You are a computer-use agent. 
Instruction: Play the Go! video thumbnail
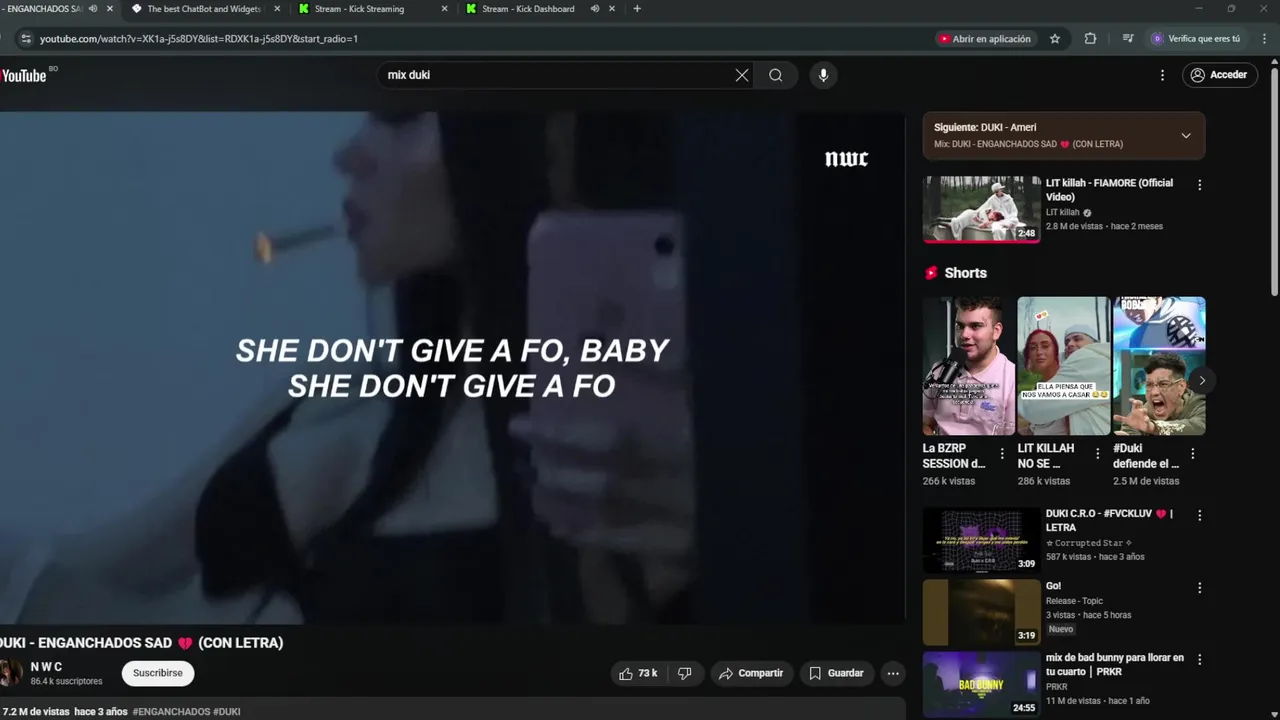point(981,612)
